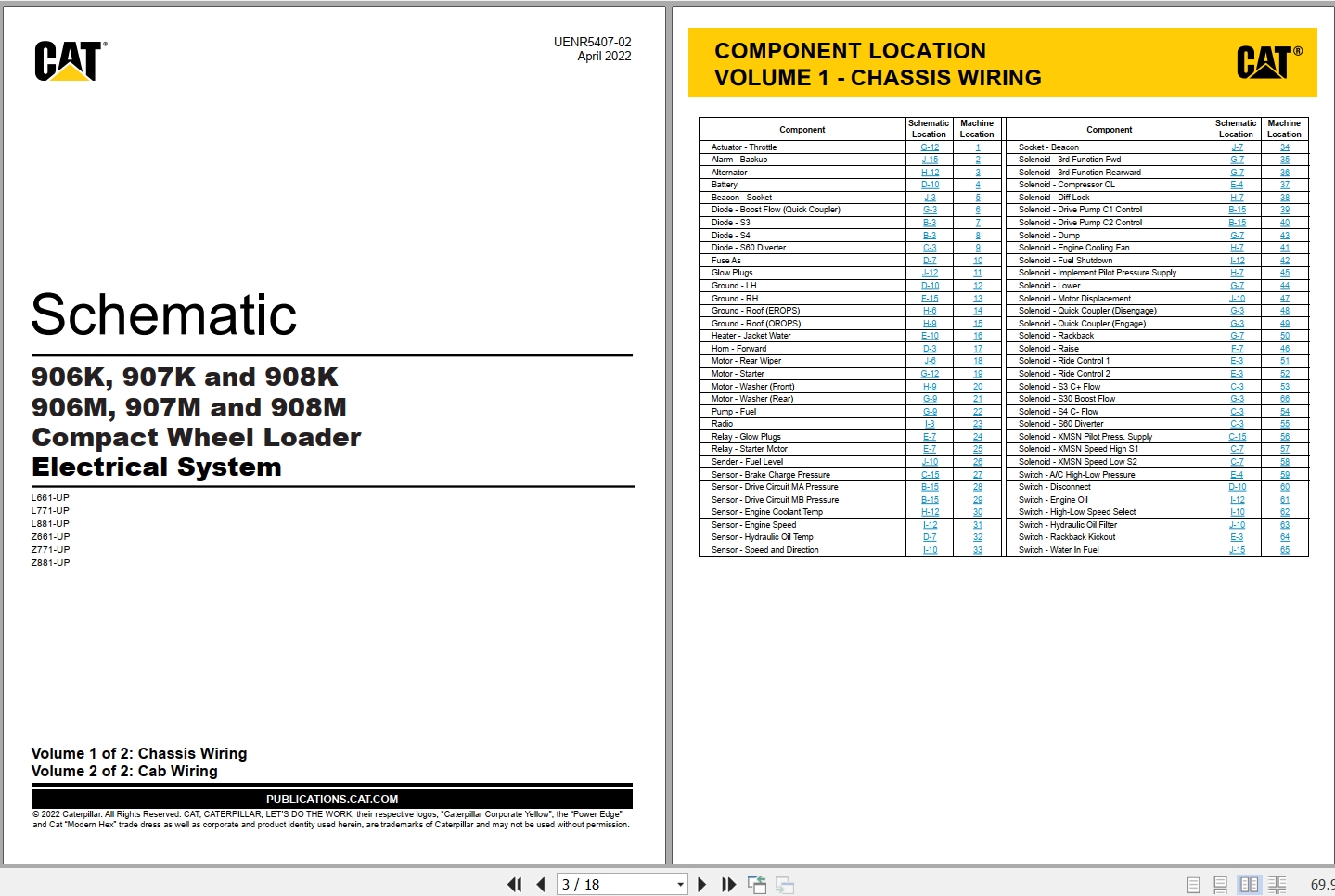Click J-10 link for Sender - Fuel Level
This screenshot has width=1335, height=896.
pyautogui.click(x=930, y=462)
